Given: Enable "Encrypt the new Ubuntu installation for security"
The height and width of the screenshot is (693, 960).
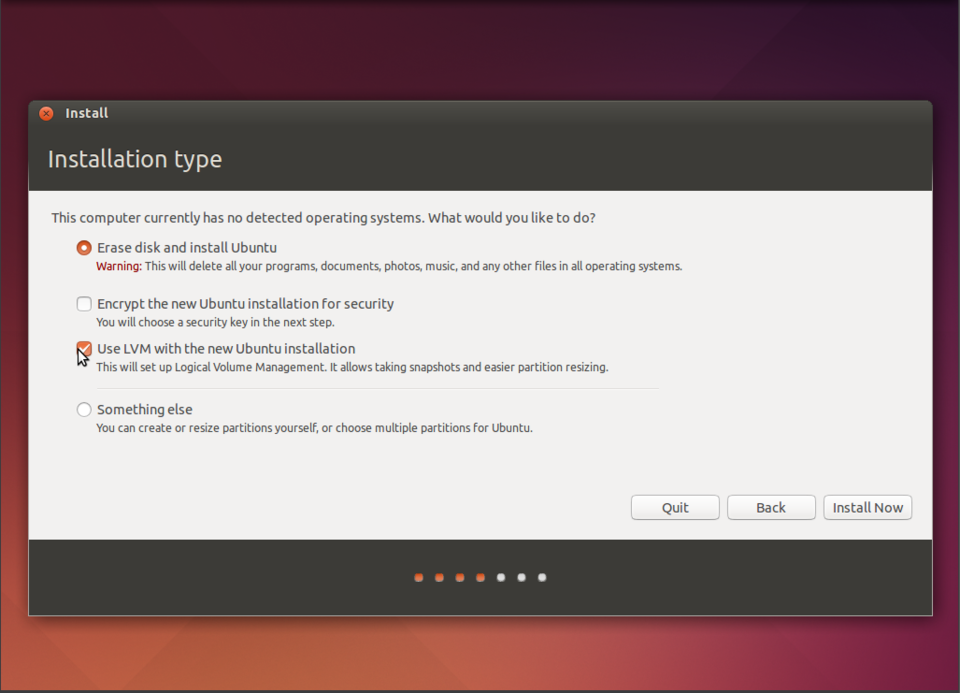Looking at the screenshot, I should [84, 303].
